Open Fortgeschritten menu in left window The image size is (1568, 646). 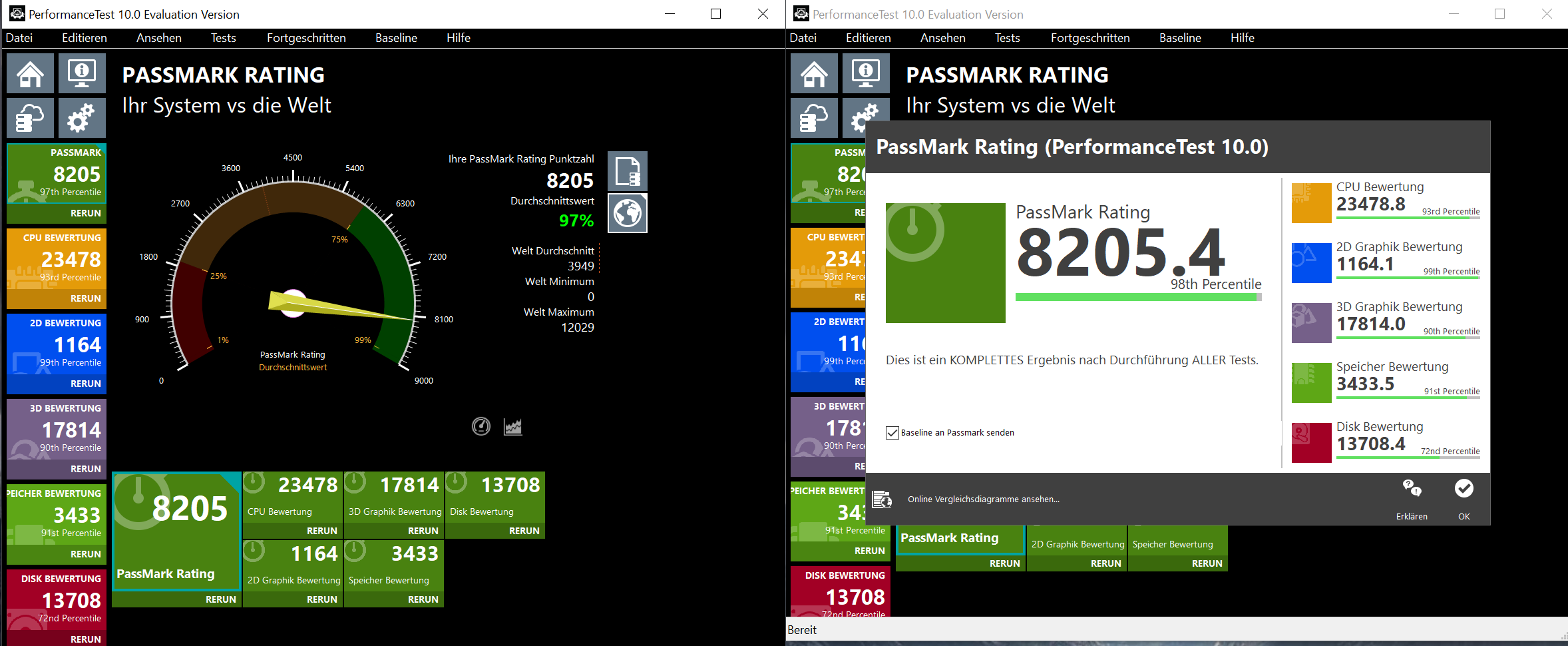306,38
